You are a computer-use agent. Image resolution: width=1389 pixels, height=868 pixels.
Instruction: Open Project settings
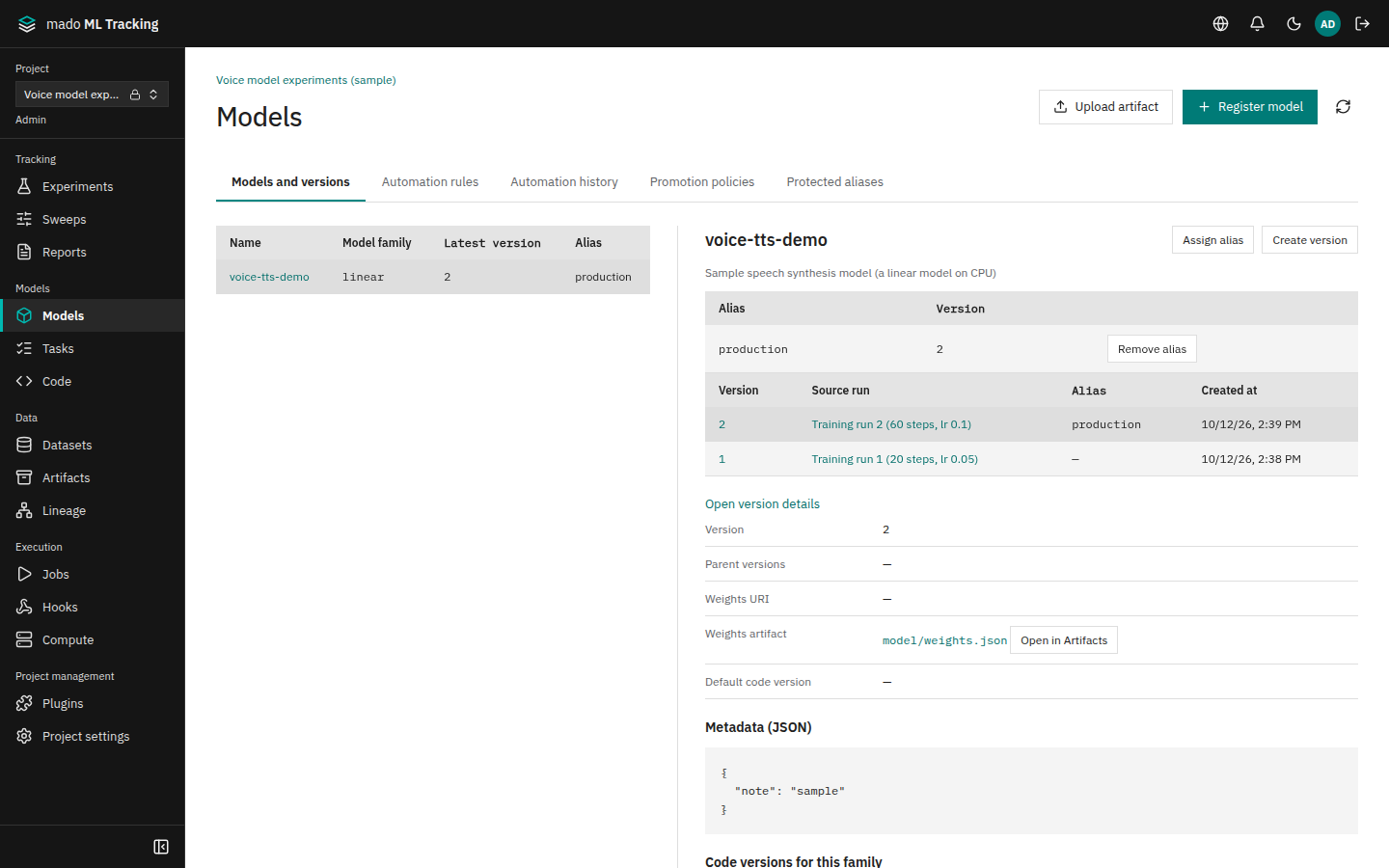pos(93,737)
